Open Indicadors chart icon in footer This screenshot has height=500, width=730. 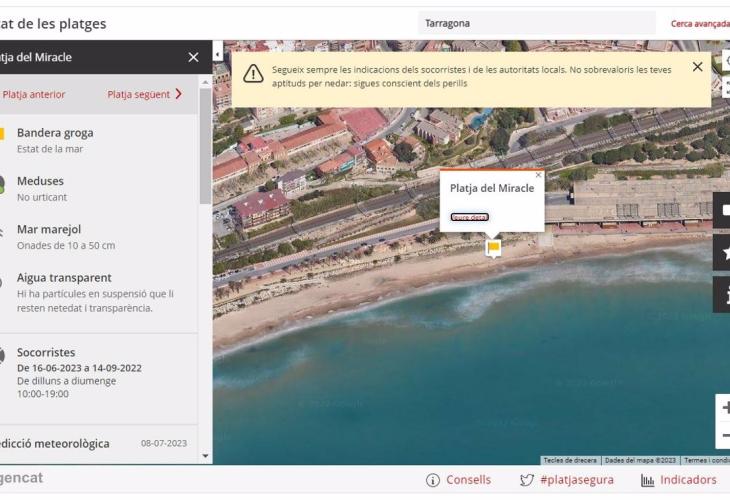(x=647, y=480)
